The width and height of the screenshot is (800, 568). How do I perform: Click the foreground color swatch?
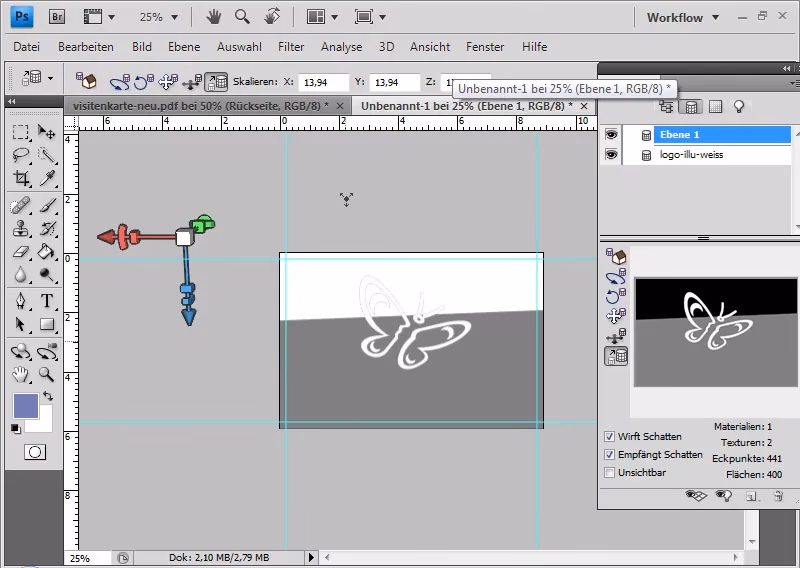tap(25, 405)
